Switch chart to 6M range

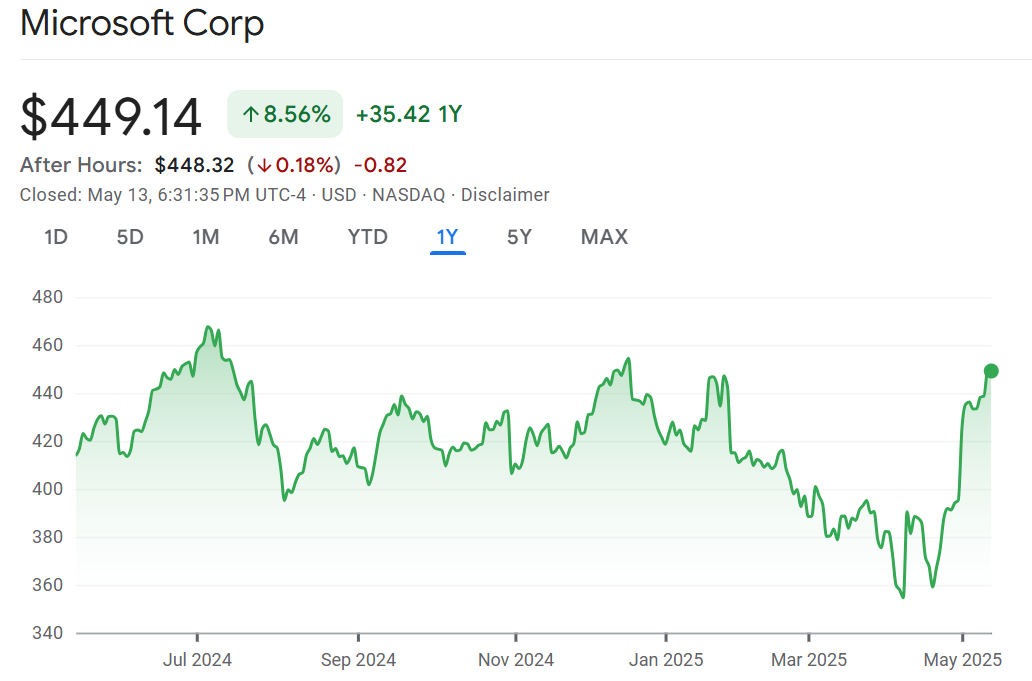283,237
